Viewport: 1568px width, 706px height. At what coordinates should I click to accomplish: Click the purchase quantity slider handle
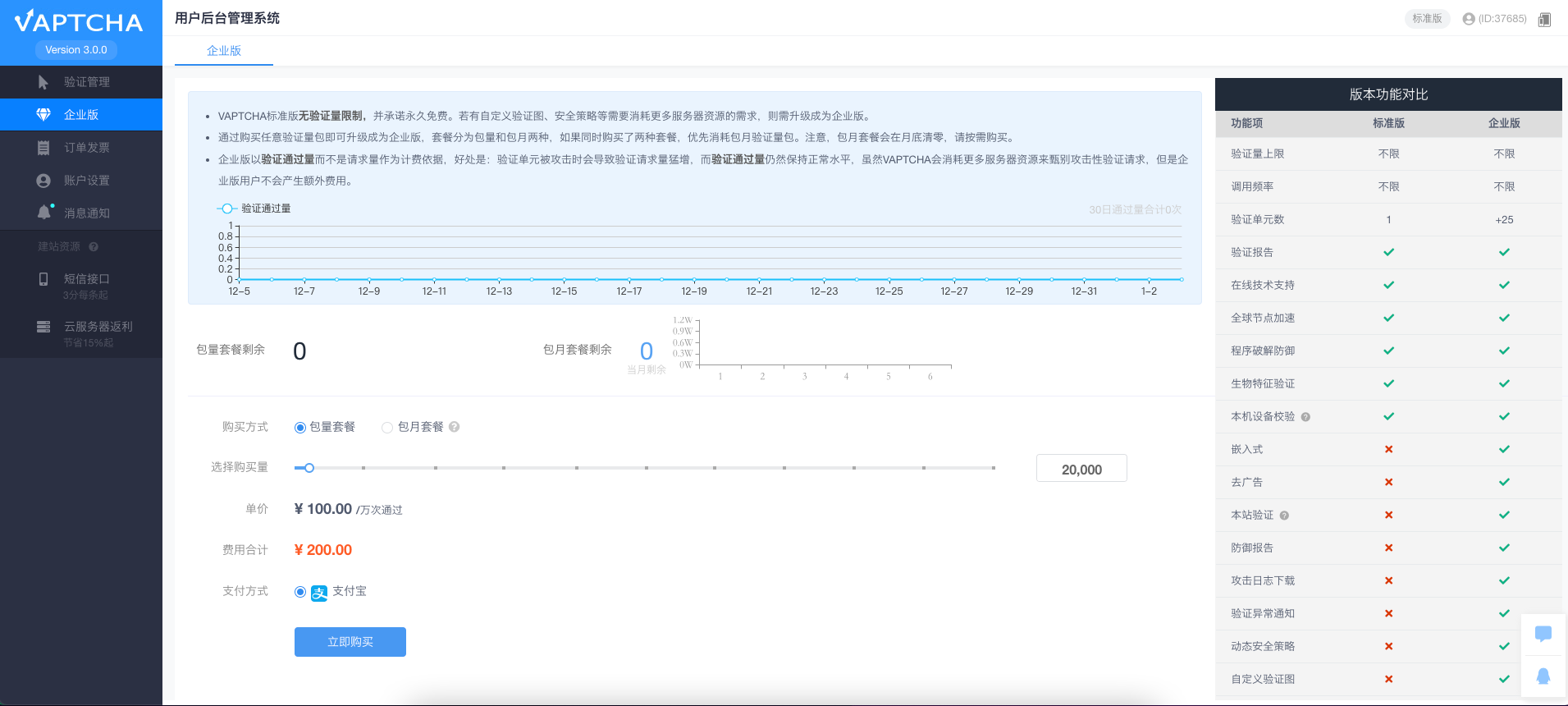(309, 468)
